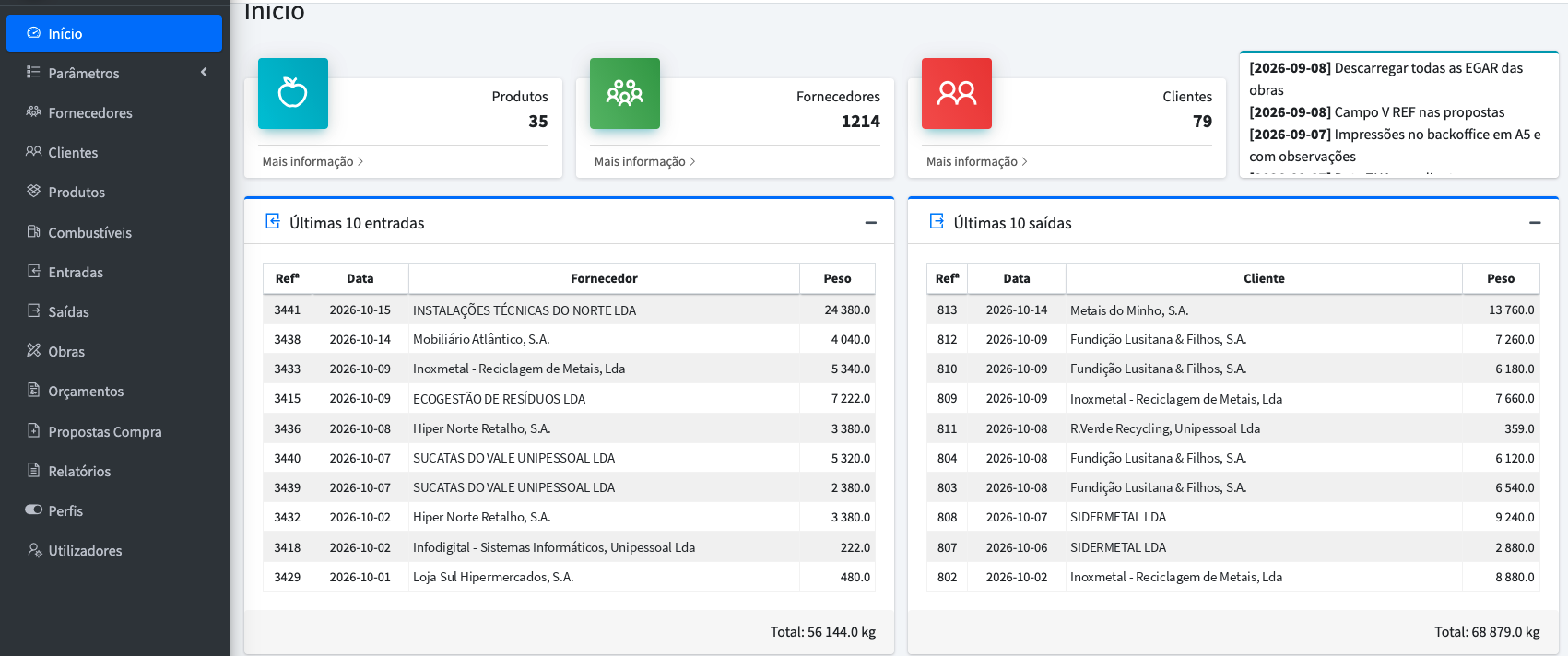Open the Propostas Compra menu item
Viewport: 1568px width, 656px height.
click(x=114, y=431)
